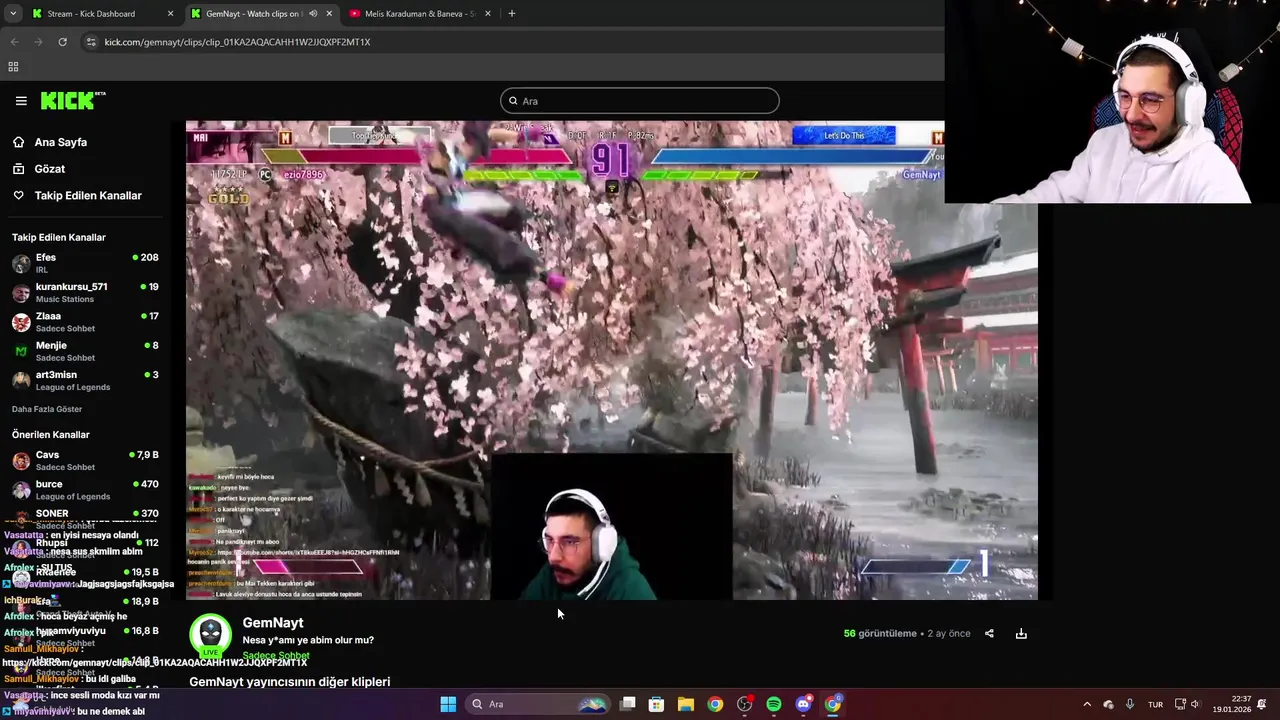1280x720 pixels.
Task: Select GemNayt Watch clips tab
Action: coord(261,14)
